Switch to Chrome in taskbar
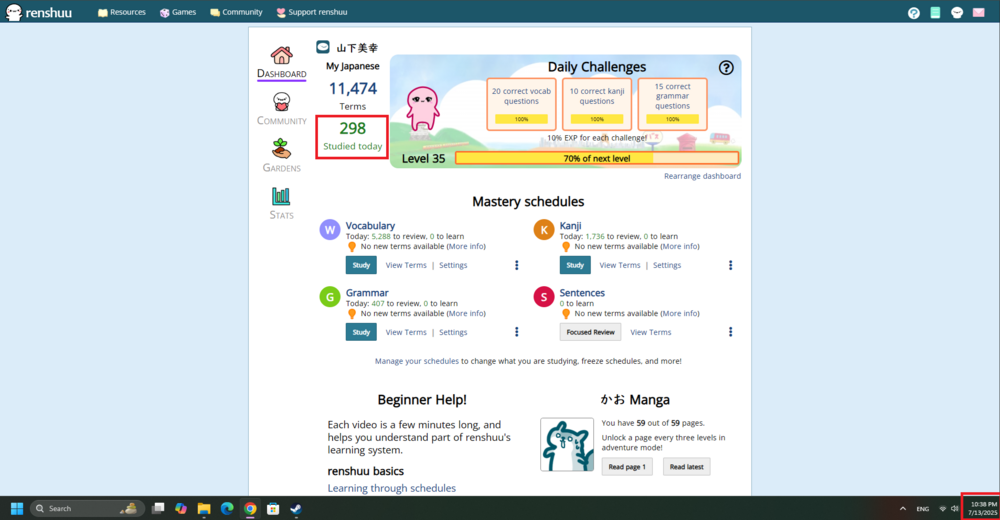The image size is (1000, 520). point(250,509)
